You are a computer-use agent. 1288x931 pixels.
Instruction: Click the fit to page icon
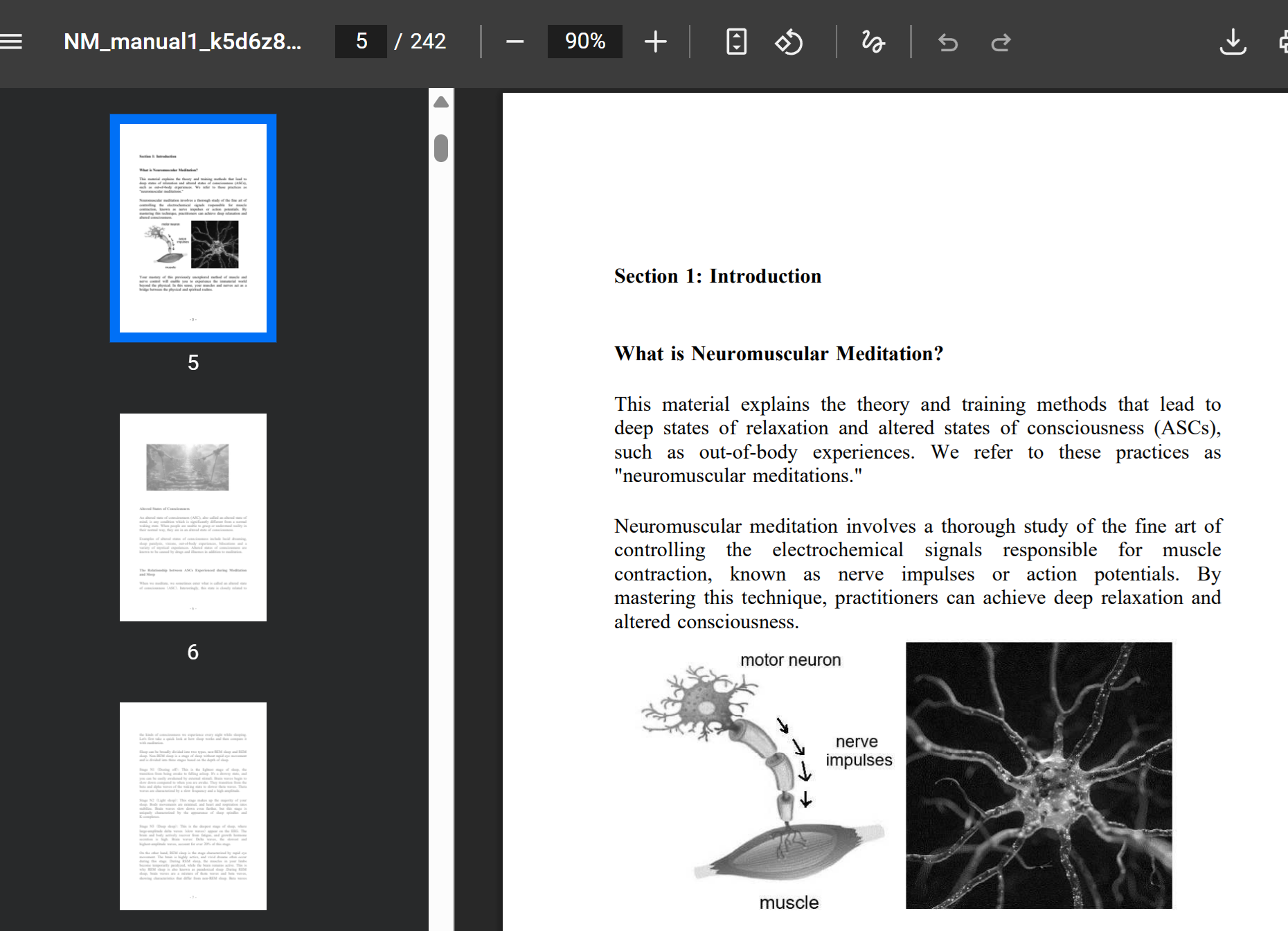click(736, 42)
